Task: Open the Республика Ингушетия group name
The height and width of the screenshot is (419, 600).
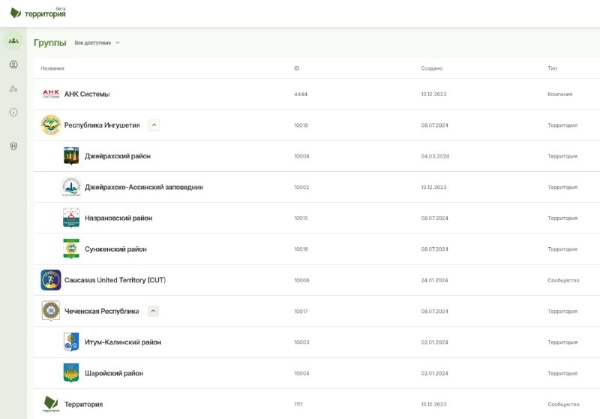Action: (x=102, y=125)
